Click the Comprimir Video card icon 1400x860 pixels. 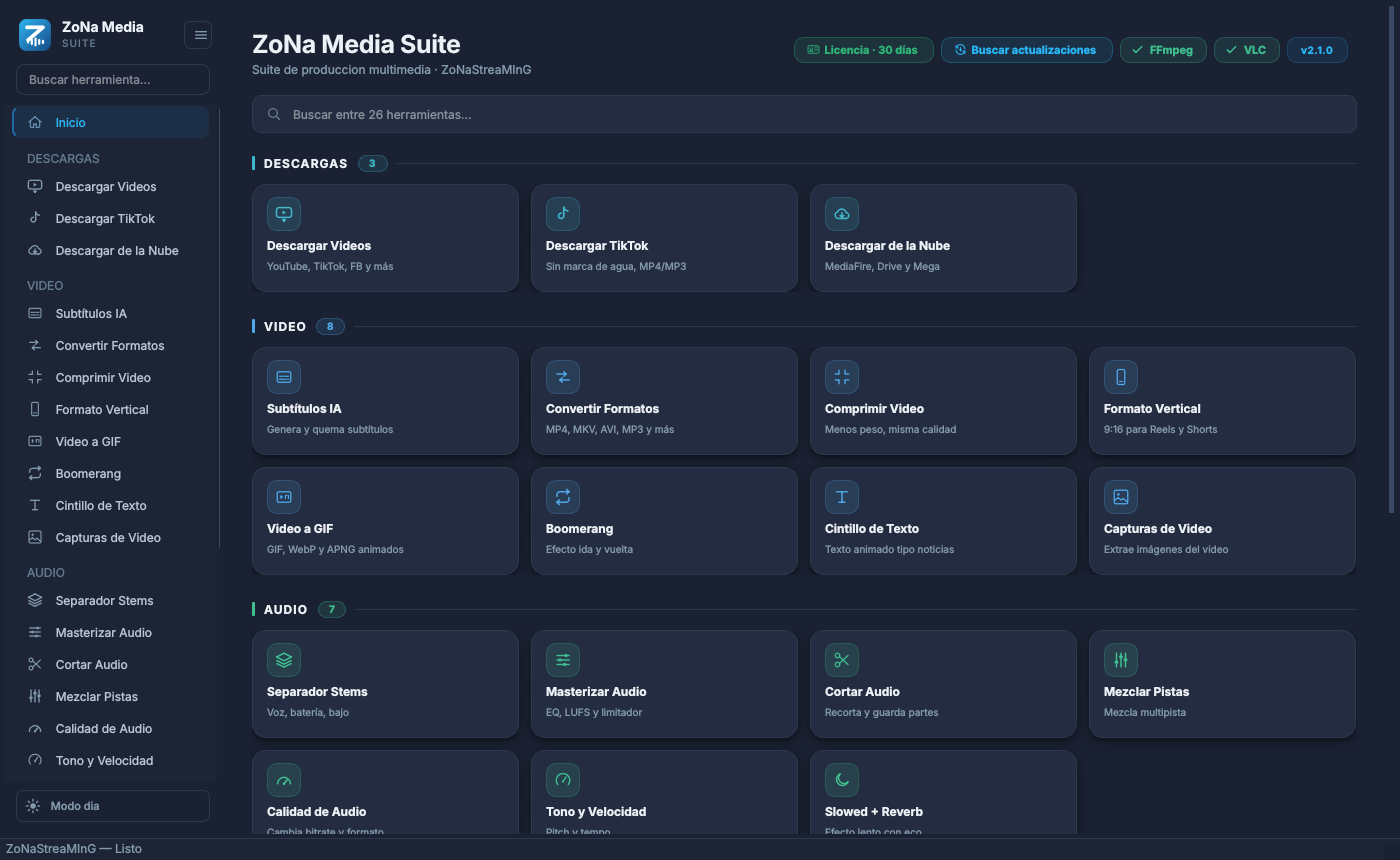tap(842, 377)
